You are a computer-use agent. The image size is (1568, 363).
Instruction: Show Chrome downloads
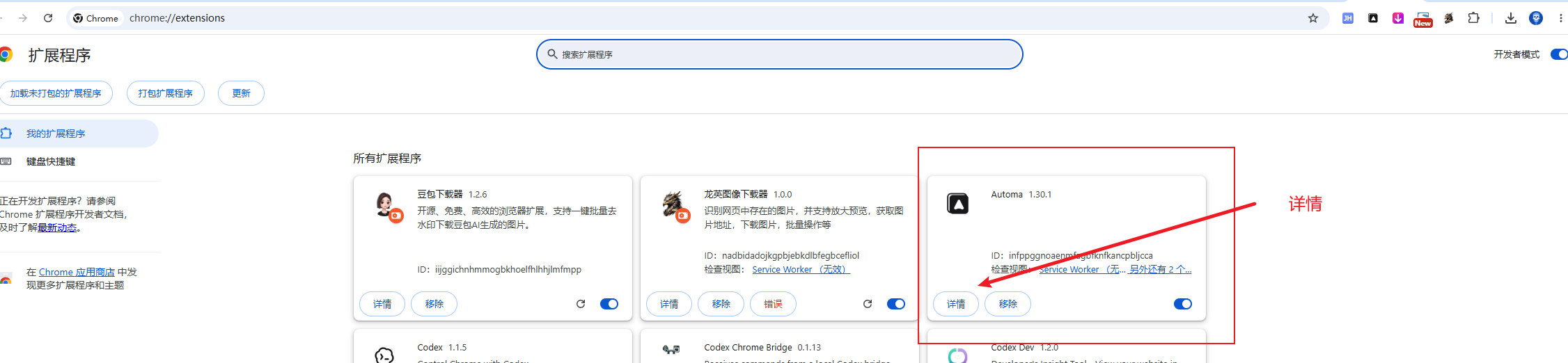pos(1510,18)
